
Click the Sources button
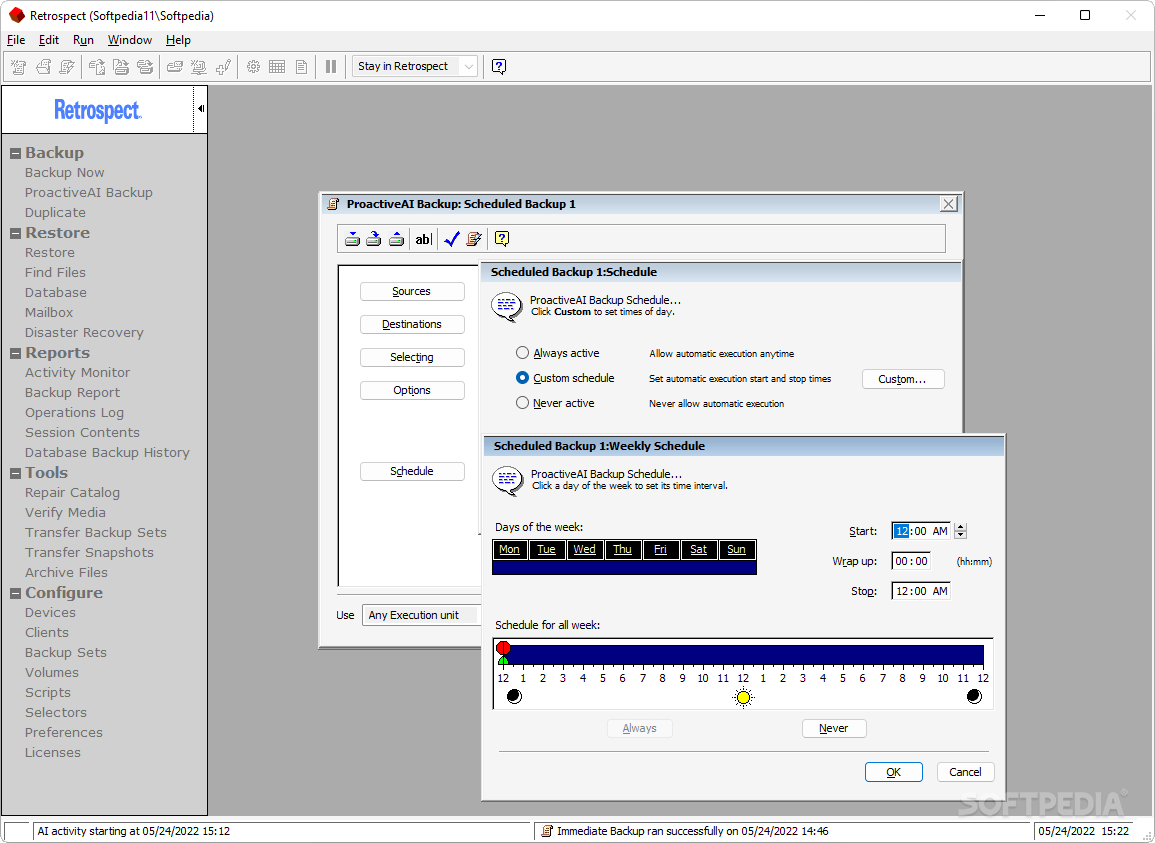point(412,292)
